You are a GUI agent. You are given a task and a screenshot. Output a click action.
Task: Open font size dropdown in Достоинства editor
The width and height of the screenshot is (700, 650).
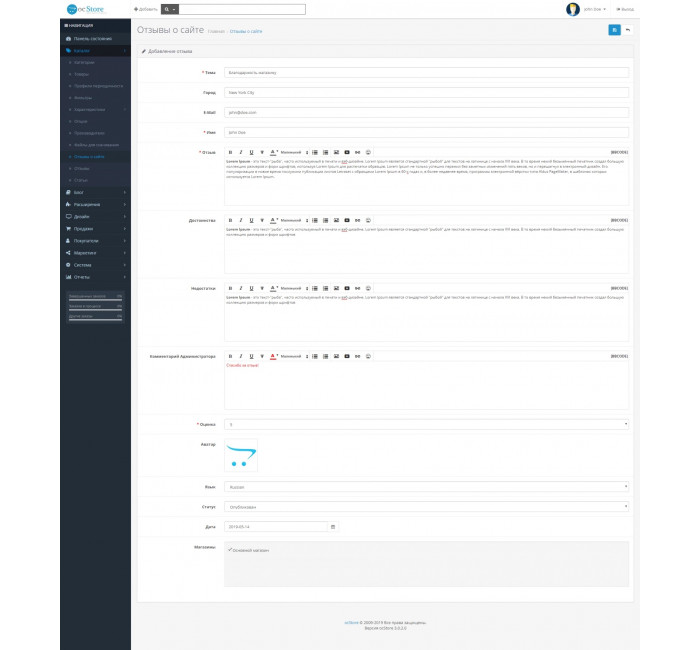pyautogui.click(x=294, y=220)
